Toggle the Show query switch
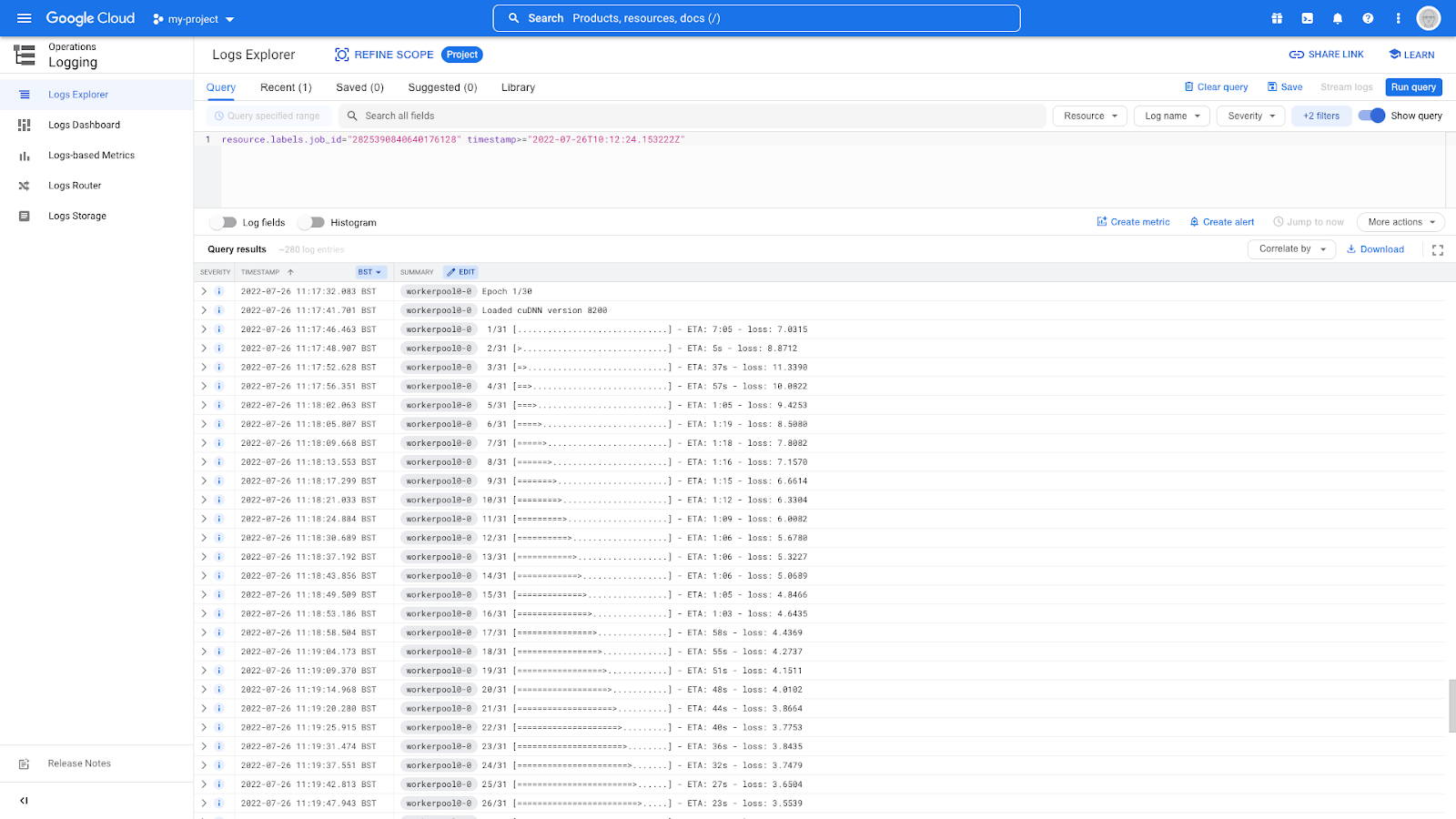The height and width of the screenshot is (819, 1456). (x=1371, y=116)
